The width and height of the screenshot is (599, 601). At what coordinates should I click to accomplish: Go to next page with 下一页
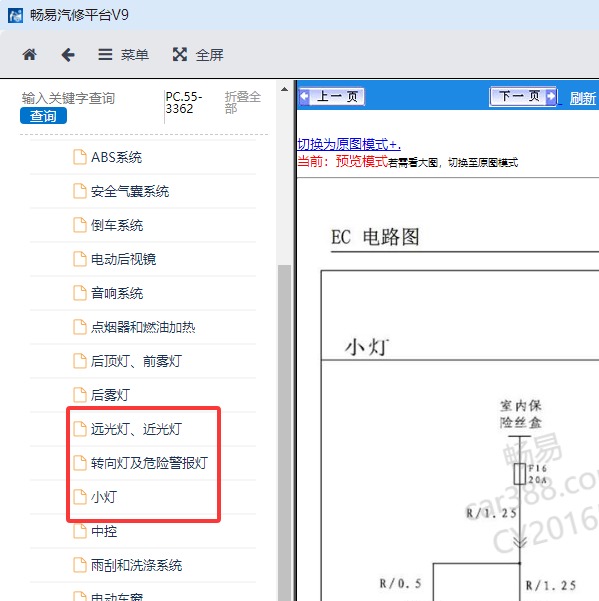pos(523,96)
